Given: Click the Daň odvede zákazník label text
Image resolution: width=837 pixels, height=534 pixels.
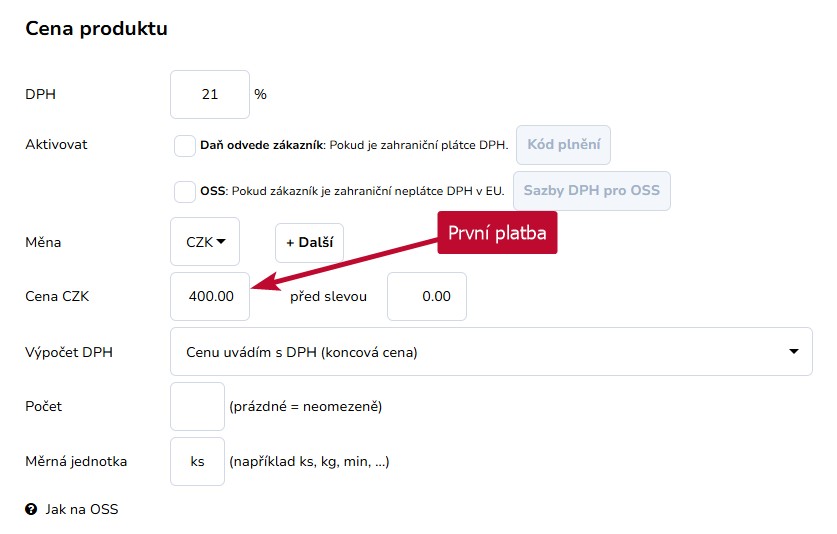Looking at the screenshot, I should point(262,145).
